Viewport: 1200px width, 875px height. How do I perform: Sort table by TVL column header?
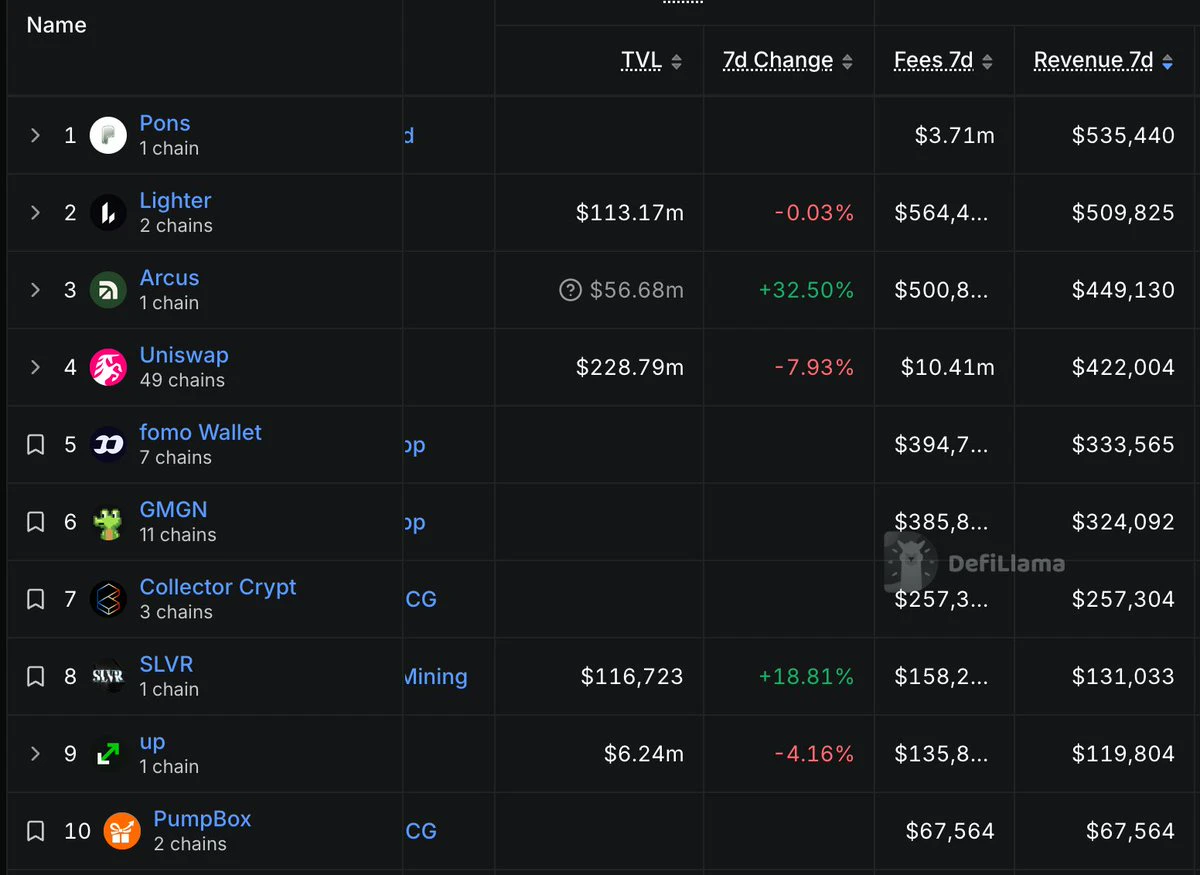click(641, 60)
